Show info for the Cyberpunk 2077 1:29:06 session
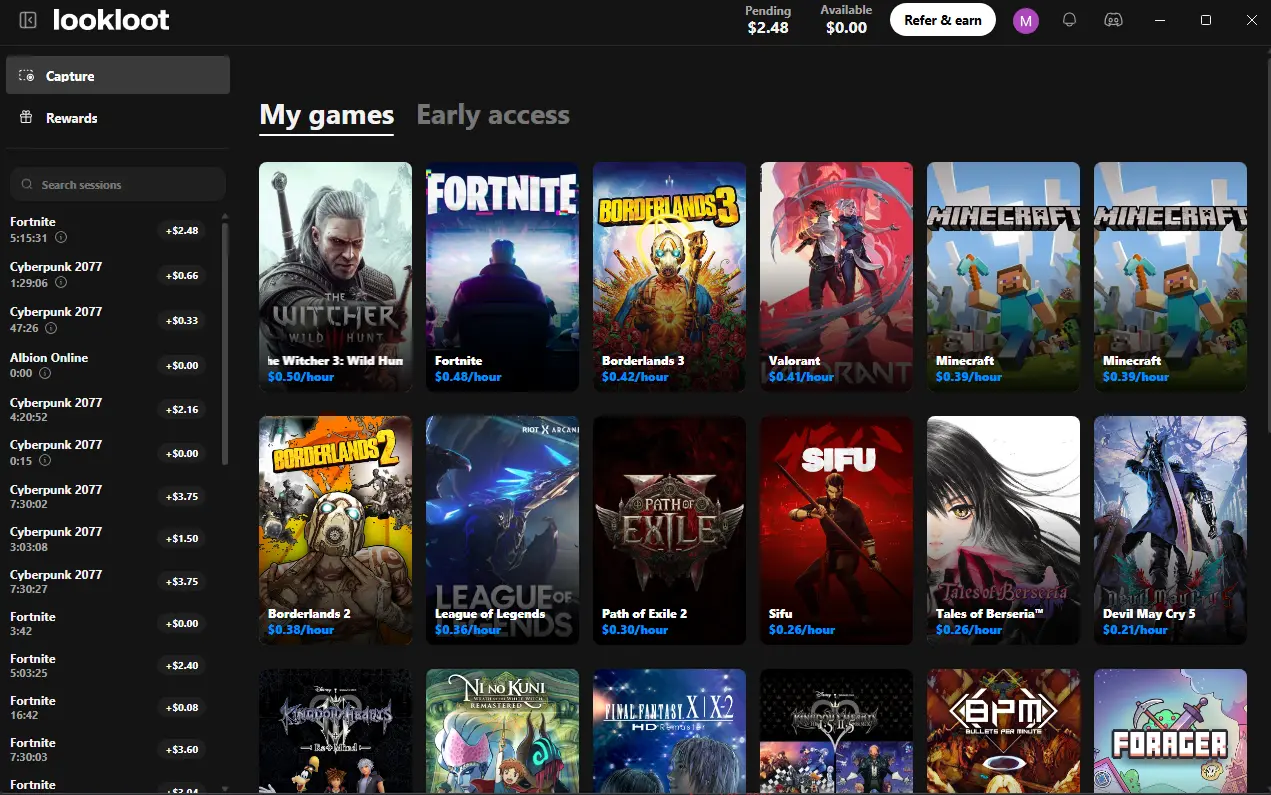 [61, 283]
